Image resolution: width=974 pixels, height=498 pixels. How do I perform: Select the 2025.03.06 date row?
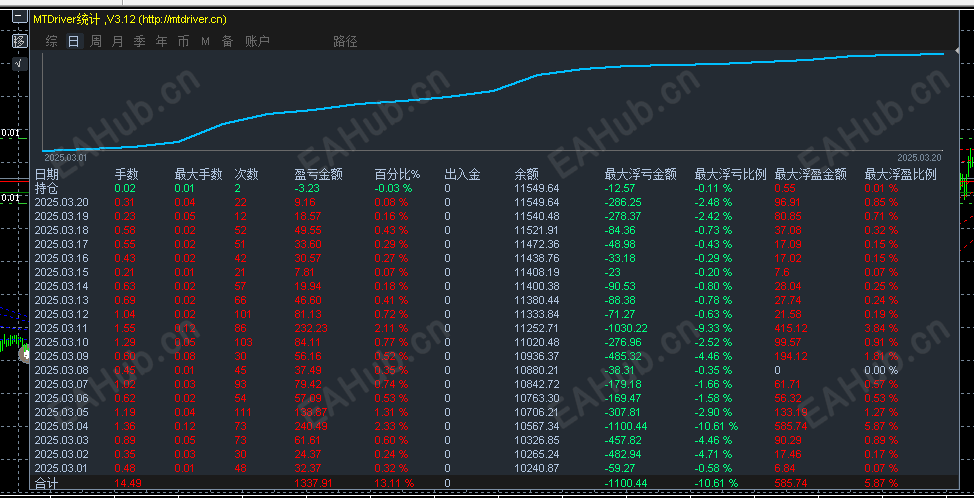(61, 398)
